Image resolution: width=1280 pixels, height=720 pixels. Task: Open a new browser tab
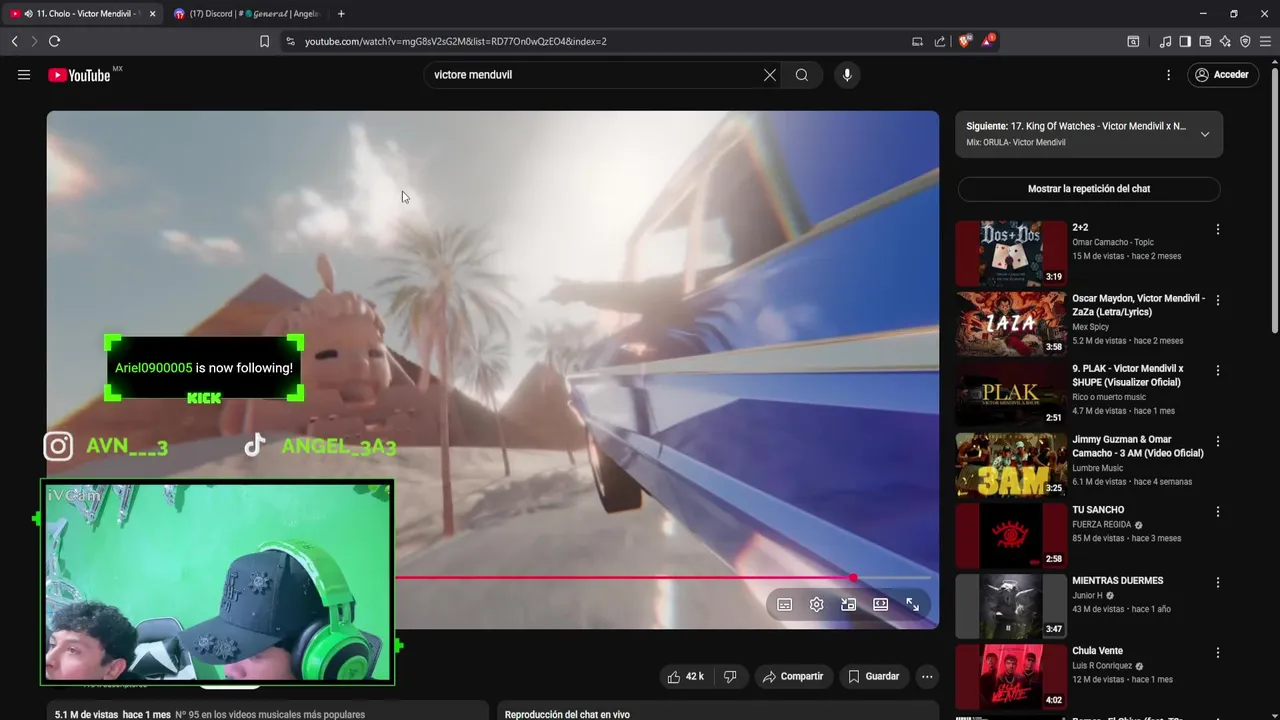[x=341, y=14]
